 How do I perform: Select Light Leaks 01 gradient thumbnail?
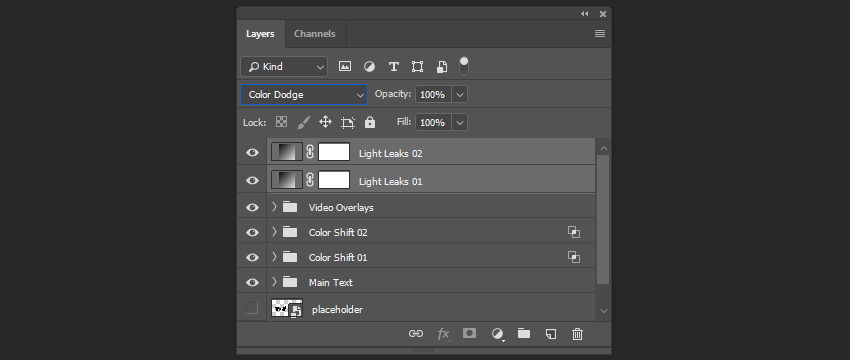(x=287, y=180)
